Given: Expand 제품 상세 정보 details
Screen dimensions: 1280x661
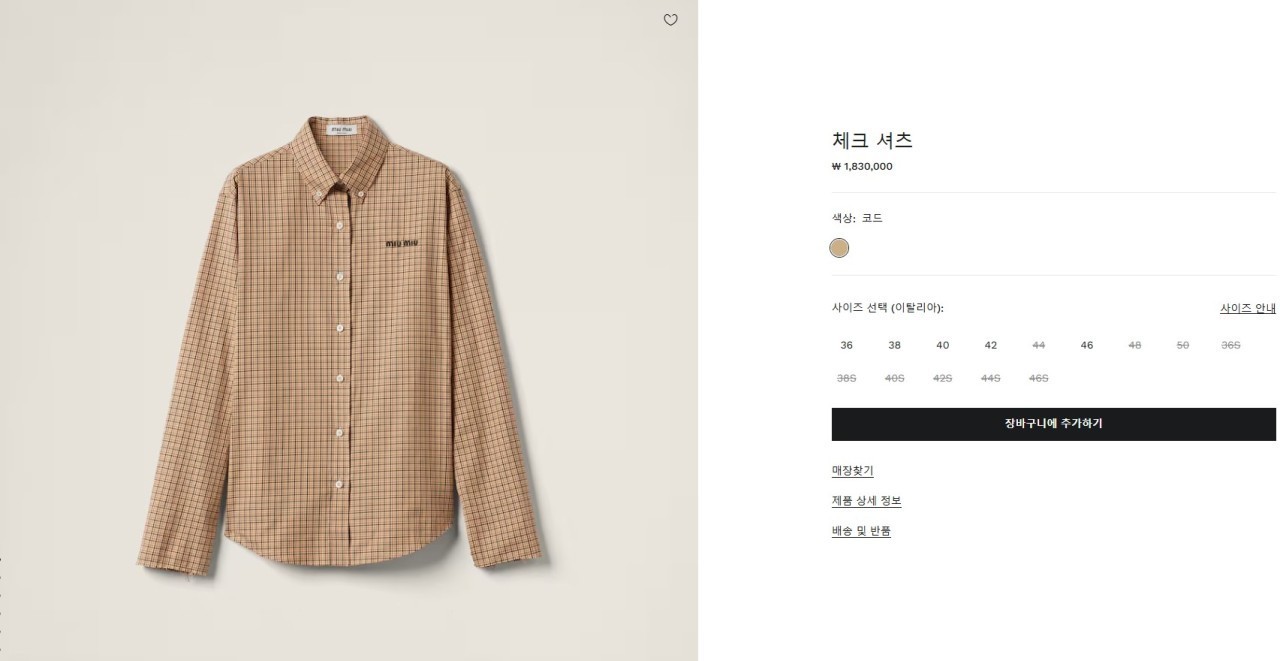Looking at the screenshot, I should click(867, 501).
